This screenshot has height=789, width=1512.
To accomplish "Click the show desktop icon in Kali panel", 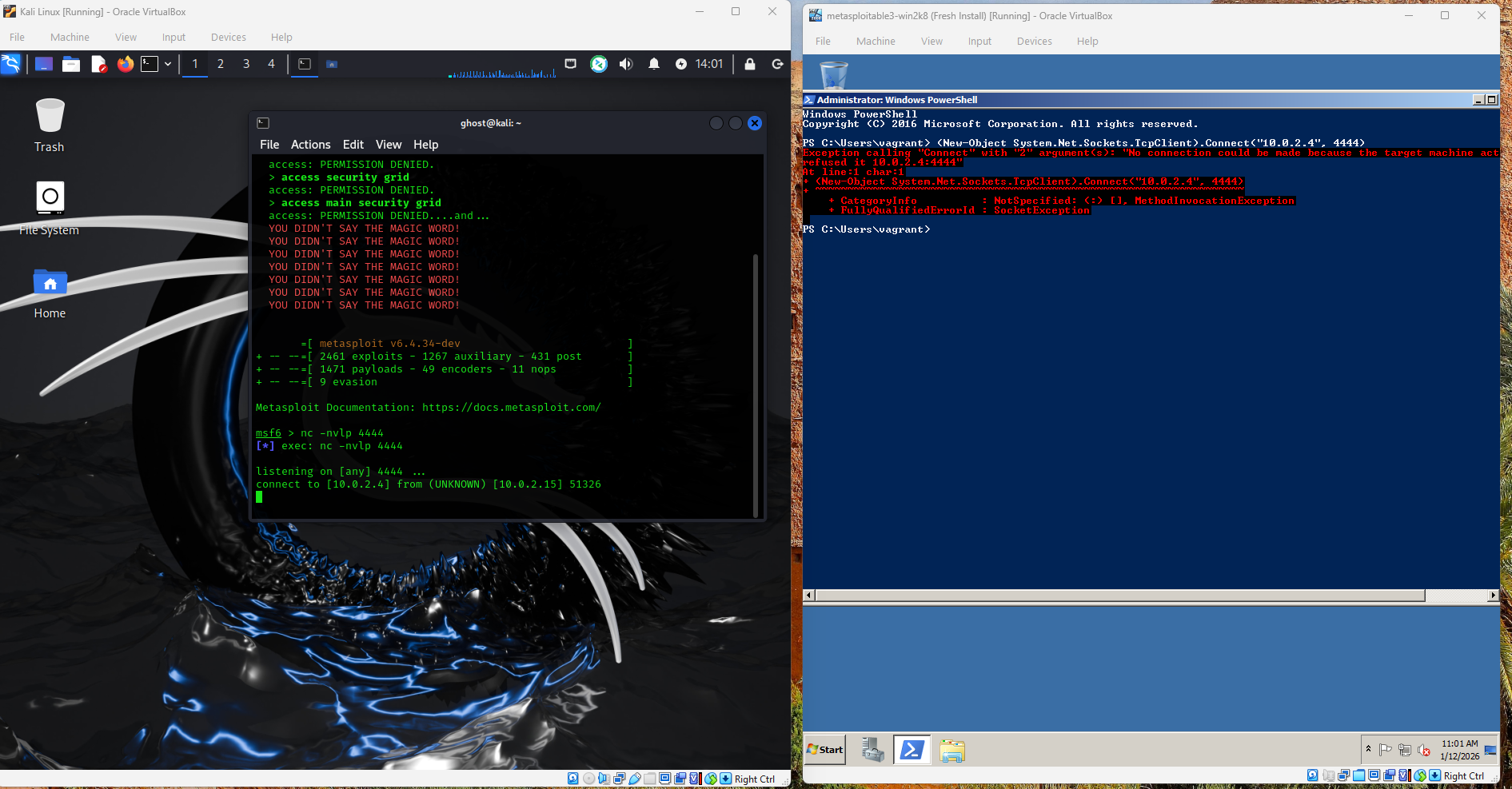I will [44, 64].
